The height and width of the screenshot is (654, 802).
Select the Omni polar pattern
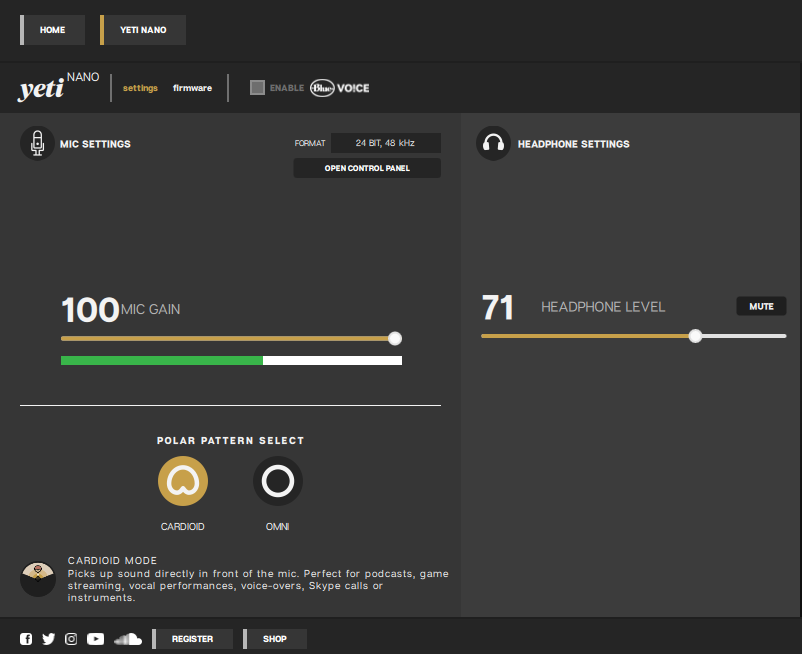coord(278,481)
